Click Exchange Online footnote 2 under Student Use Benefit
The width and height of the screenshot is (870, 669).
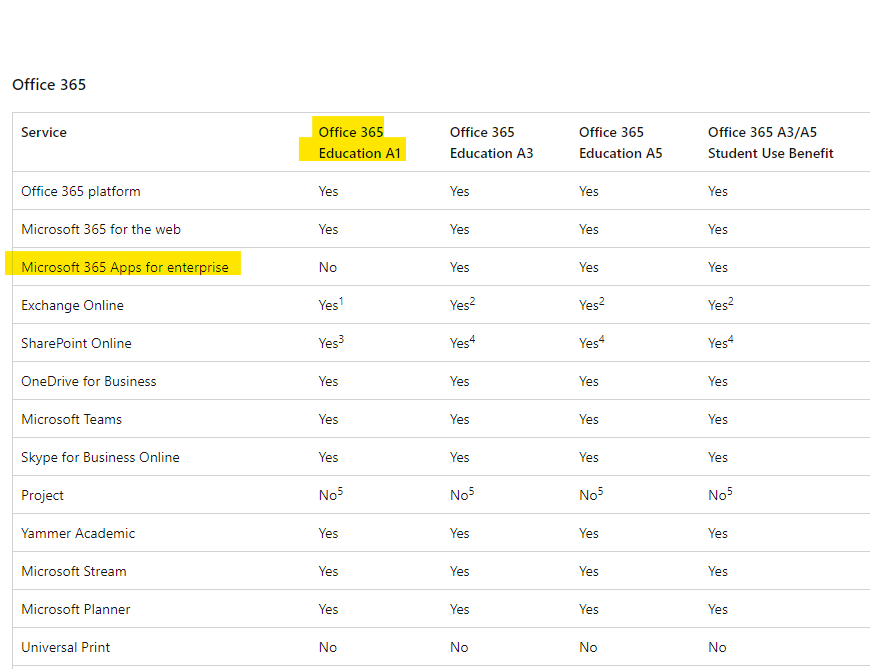click(x=721, y=304)
